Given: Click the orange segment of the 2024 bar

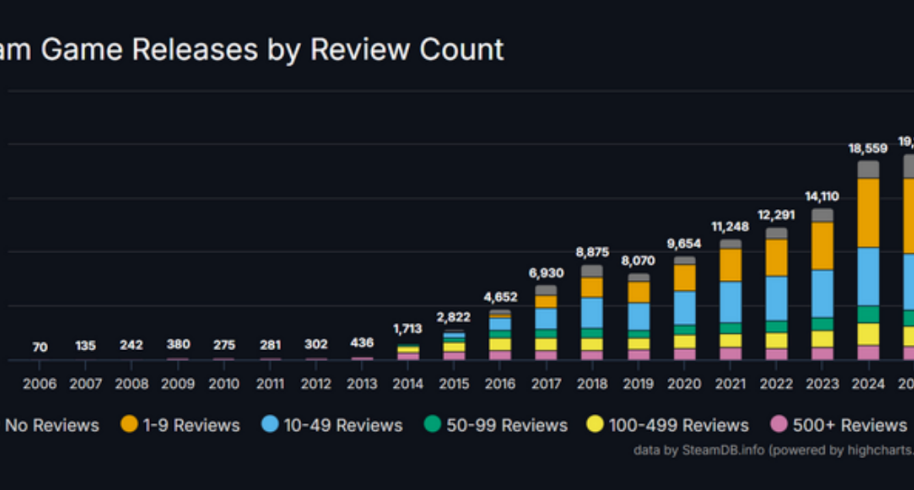Looking at the screenshot, I should (868, 212).
